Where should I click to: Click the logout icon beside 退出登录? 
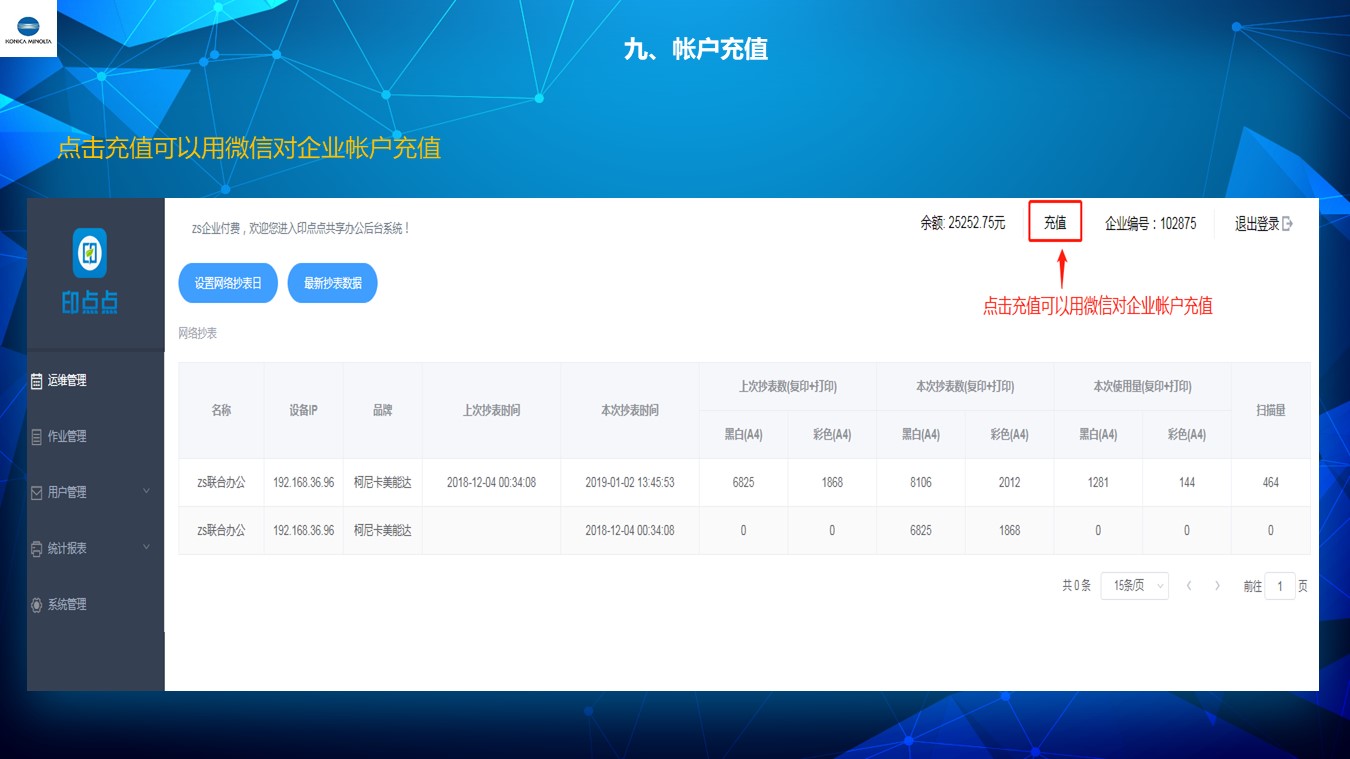click(x=1287, y=224)
